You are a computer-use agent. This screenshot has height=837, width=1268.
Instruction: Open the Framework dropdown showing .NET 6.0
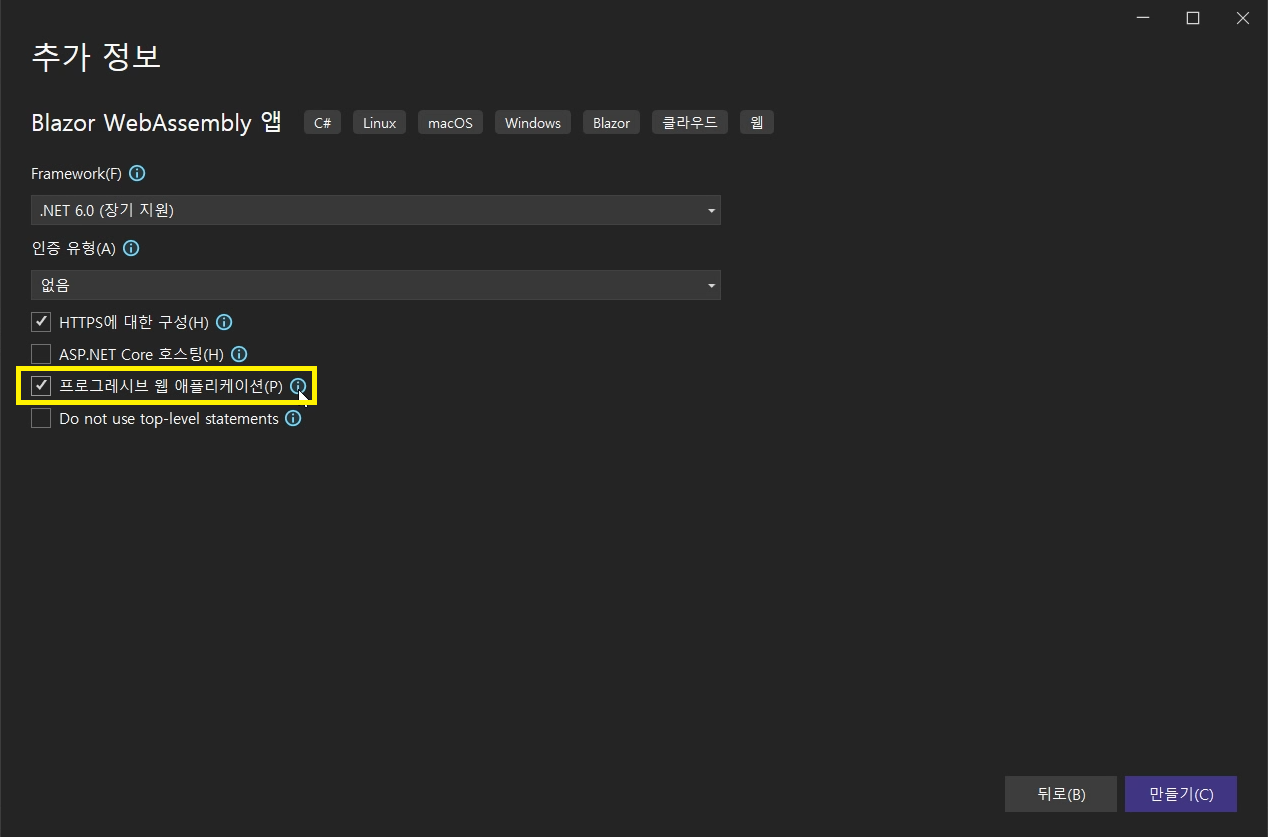pyautogui.click(x=376, y=210)
